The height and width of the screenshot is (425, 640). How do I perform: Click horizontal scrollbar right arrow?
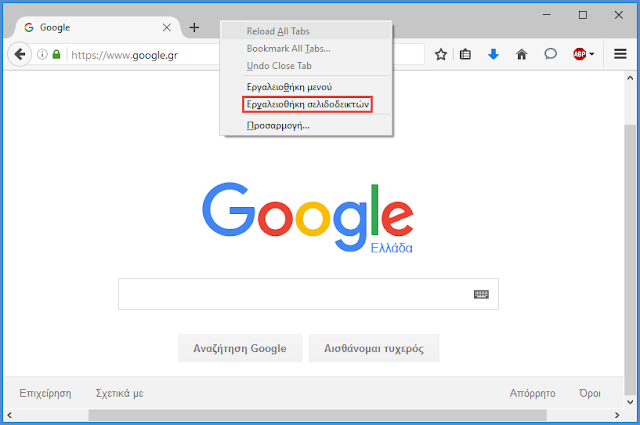pos(617,415)
